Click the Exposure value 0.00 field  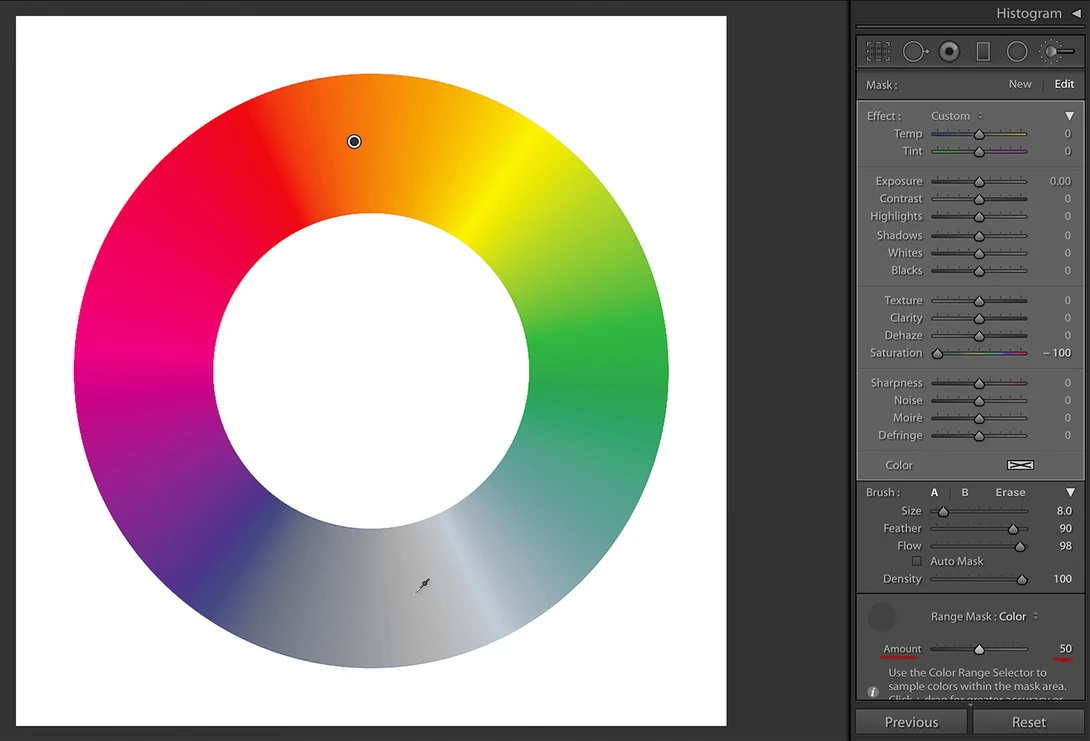click(x=1060, y=181)
